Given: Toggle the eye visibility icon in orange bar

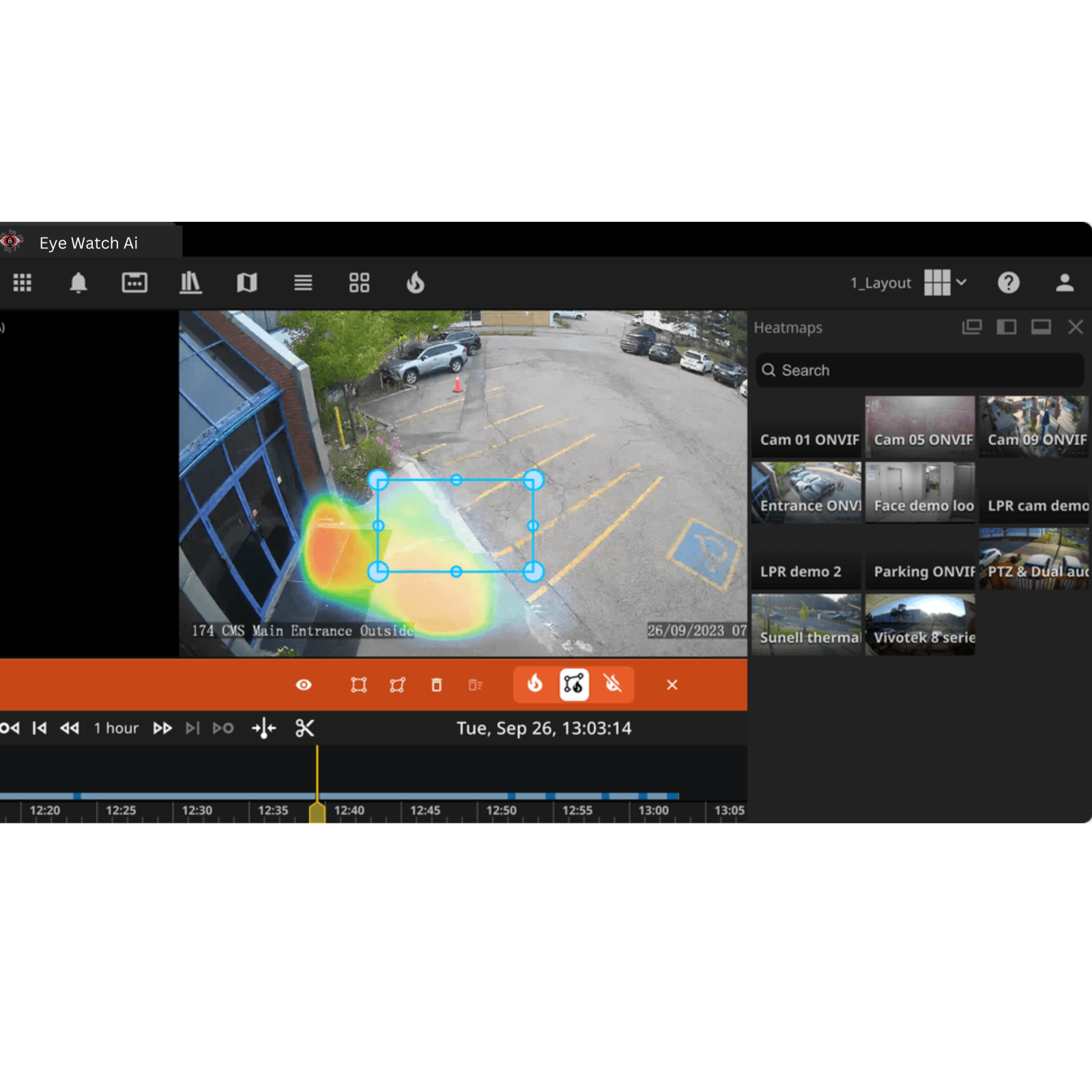Looking at the screenshot, I should point(304,685).
